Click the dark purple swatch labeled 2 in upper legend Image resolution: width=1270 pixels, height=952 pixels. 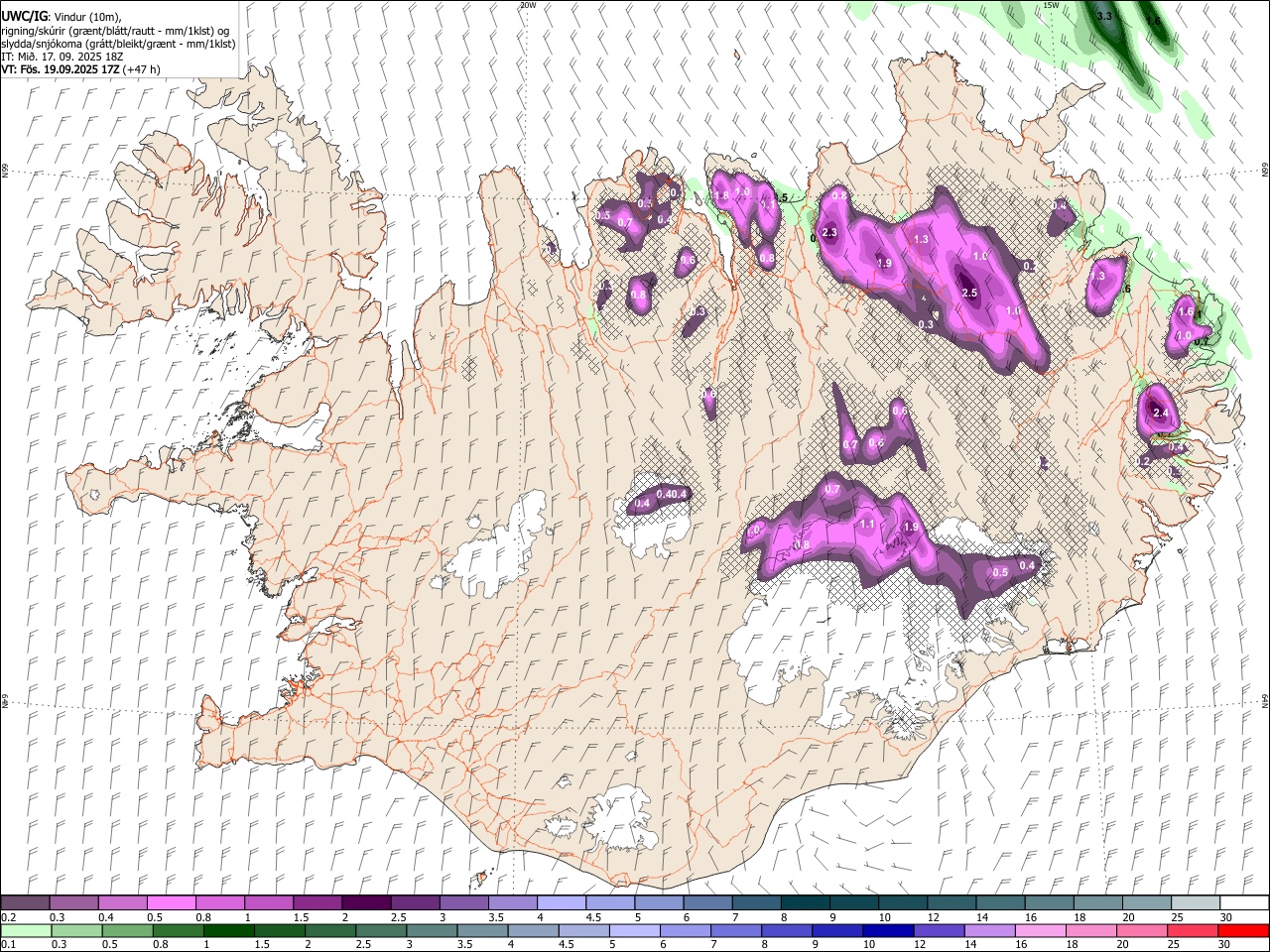366,903
